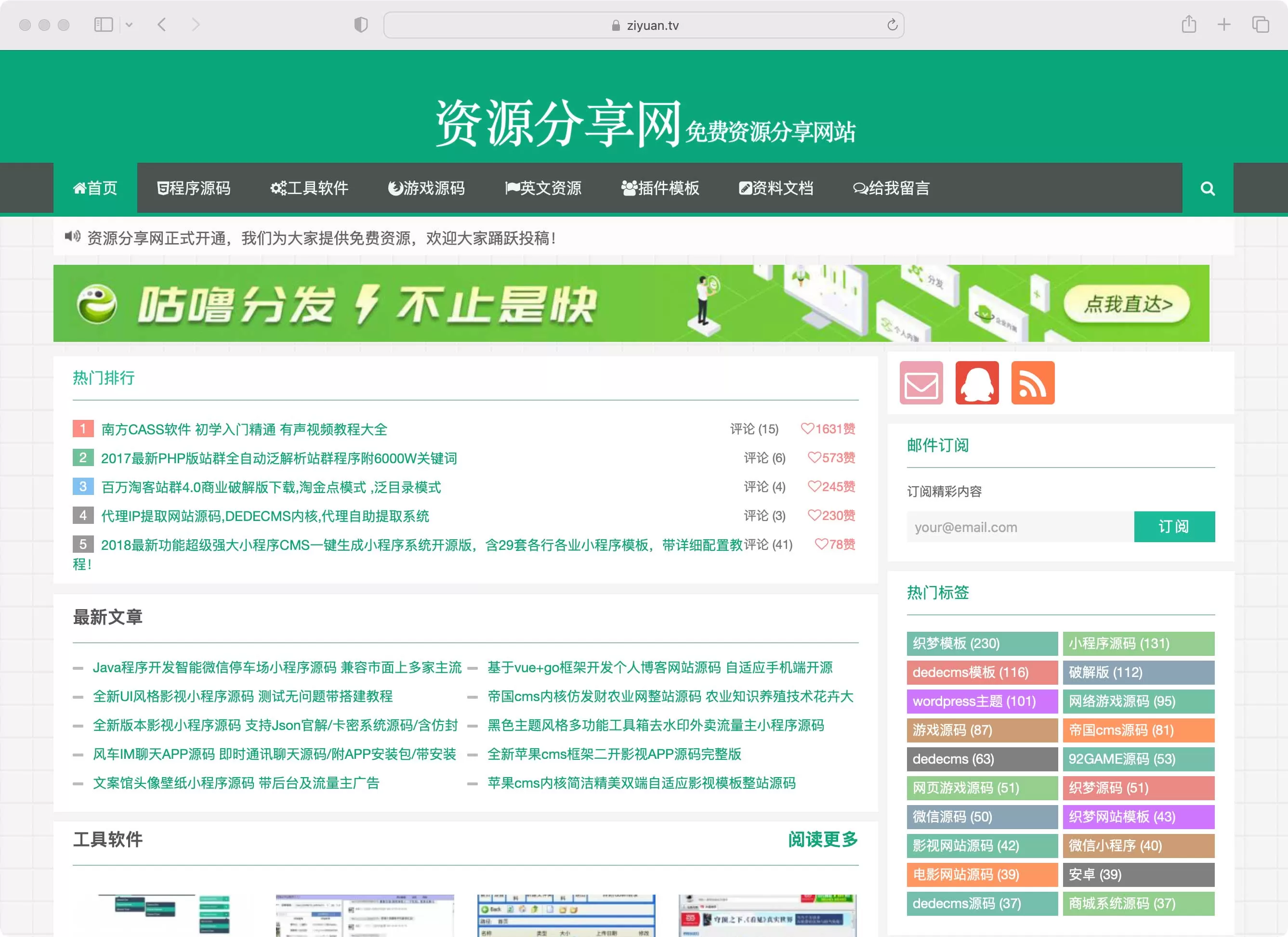Open the QQ penguin contact icon
The height and width of the screenshot is (937, 1288).
(x=977, y=383)
